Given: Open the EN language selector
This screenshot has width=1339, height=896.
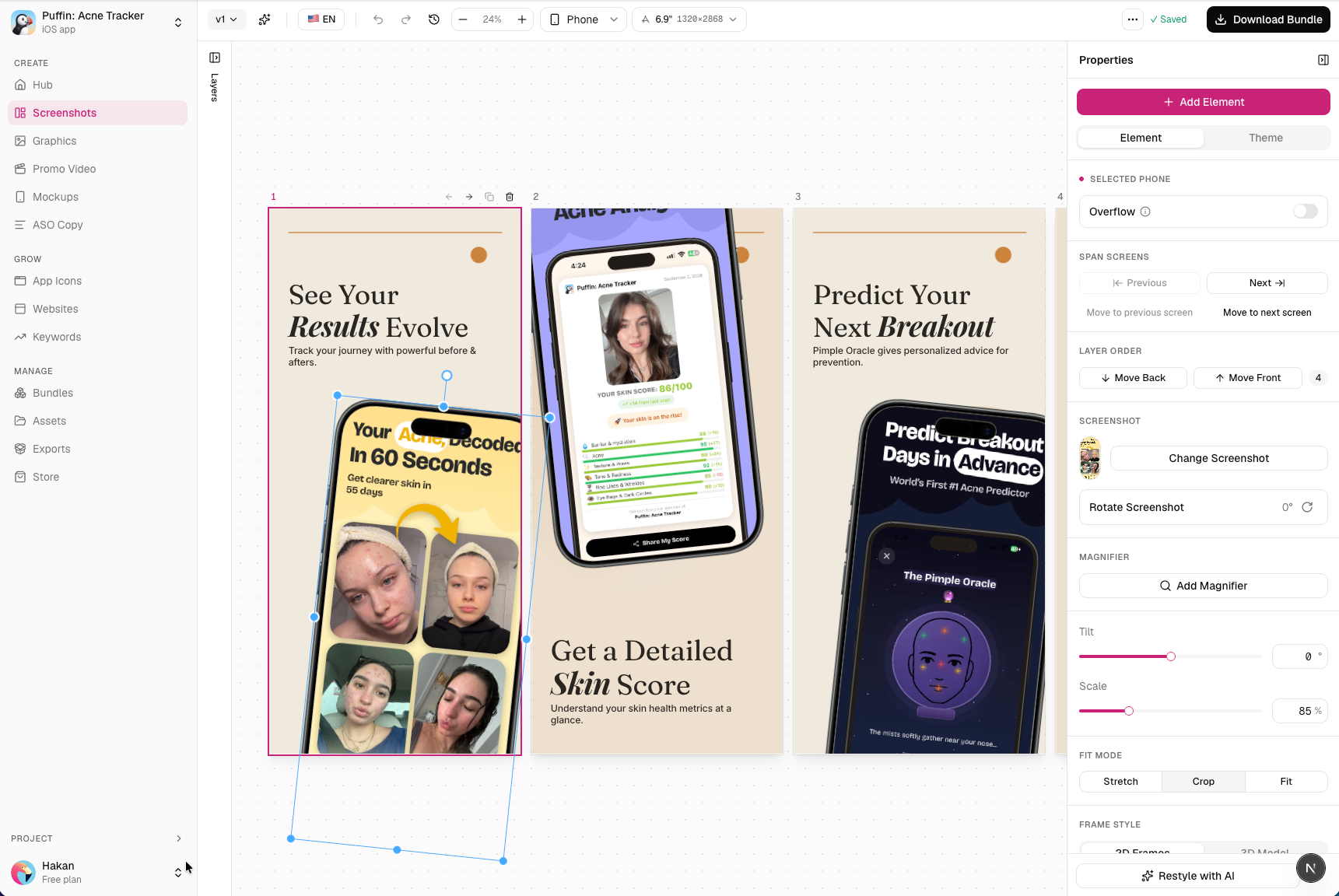Looking at the screenshot, I should 321,19.
